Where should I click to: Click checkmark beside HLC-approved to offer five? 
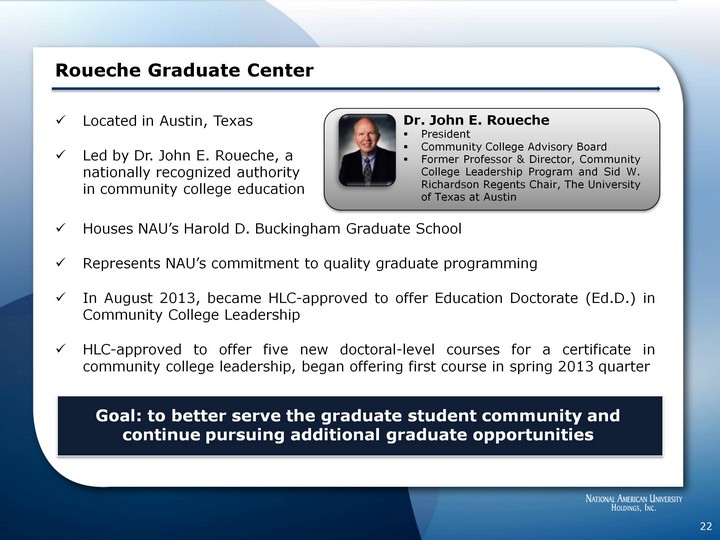click(60, 349)
